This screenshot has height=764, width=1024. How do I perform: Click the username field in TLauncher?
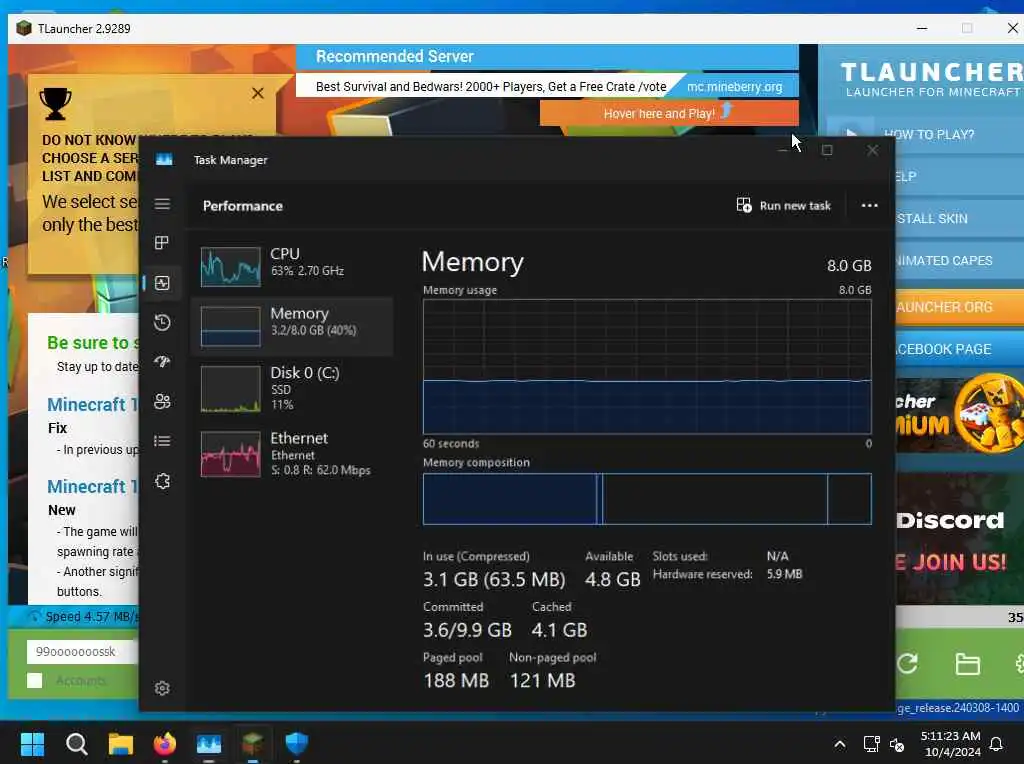[83, 651]
